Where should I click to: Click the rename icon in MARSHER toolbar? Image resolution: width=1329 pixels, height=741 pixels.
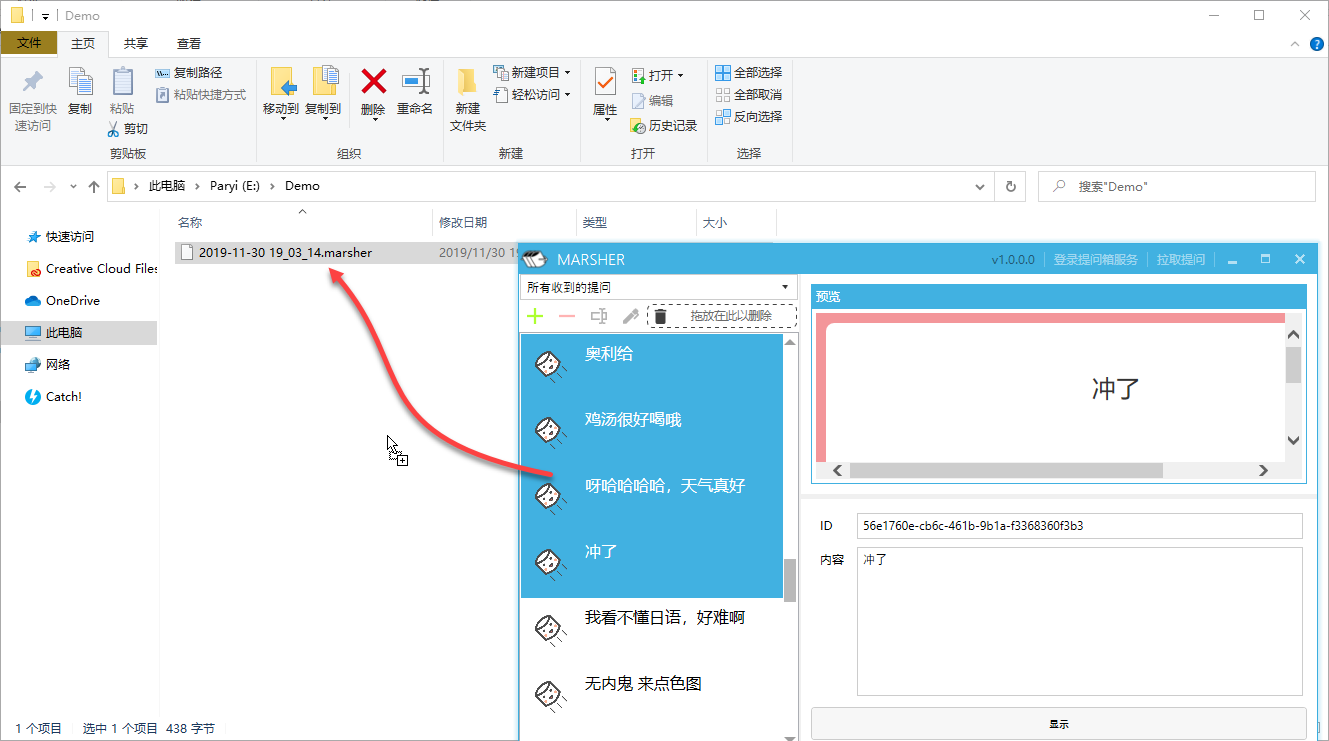[x=599, y=317]
